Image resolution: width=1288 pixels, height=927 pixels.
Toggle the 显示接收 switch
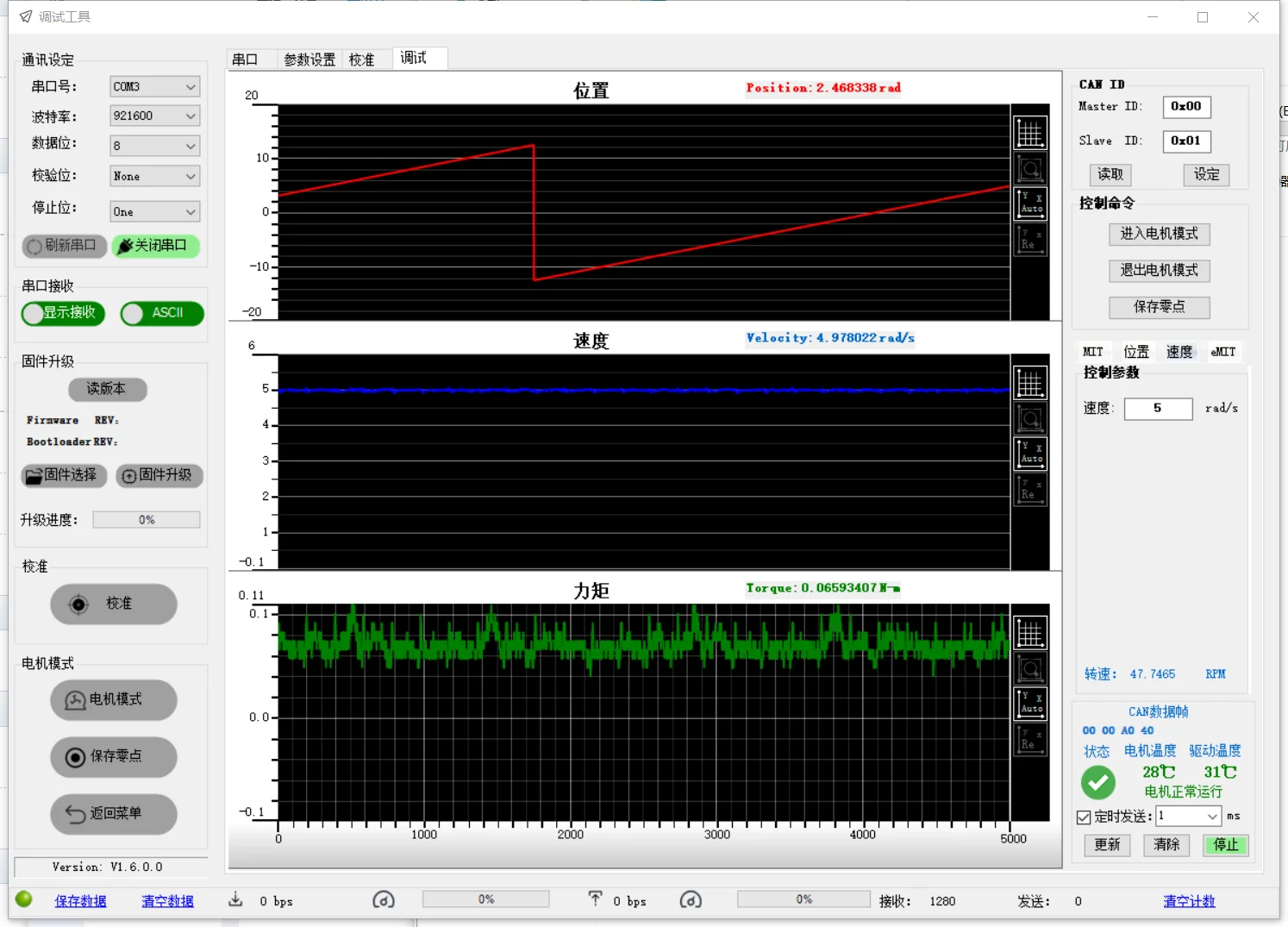click(63, 313)
